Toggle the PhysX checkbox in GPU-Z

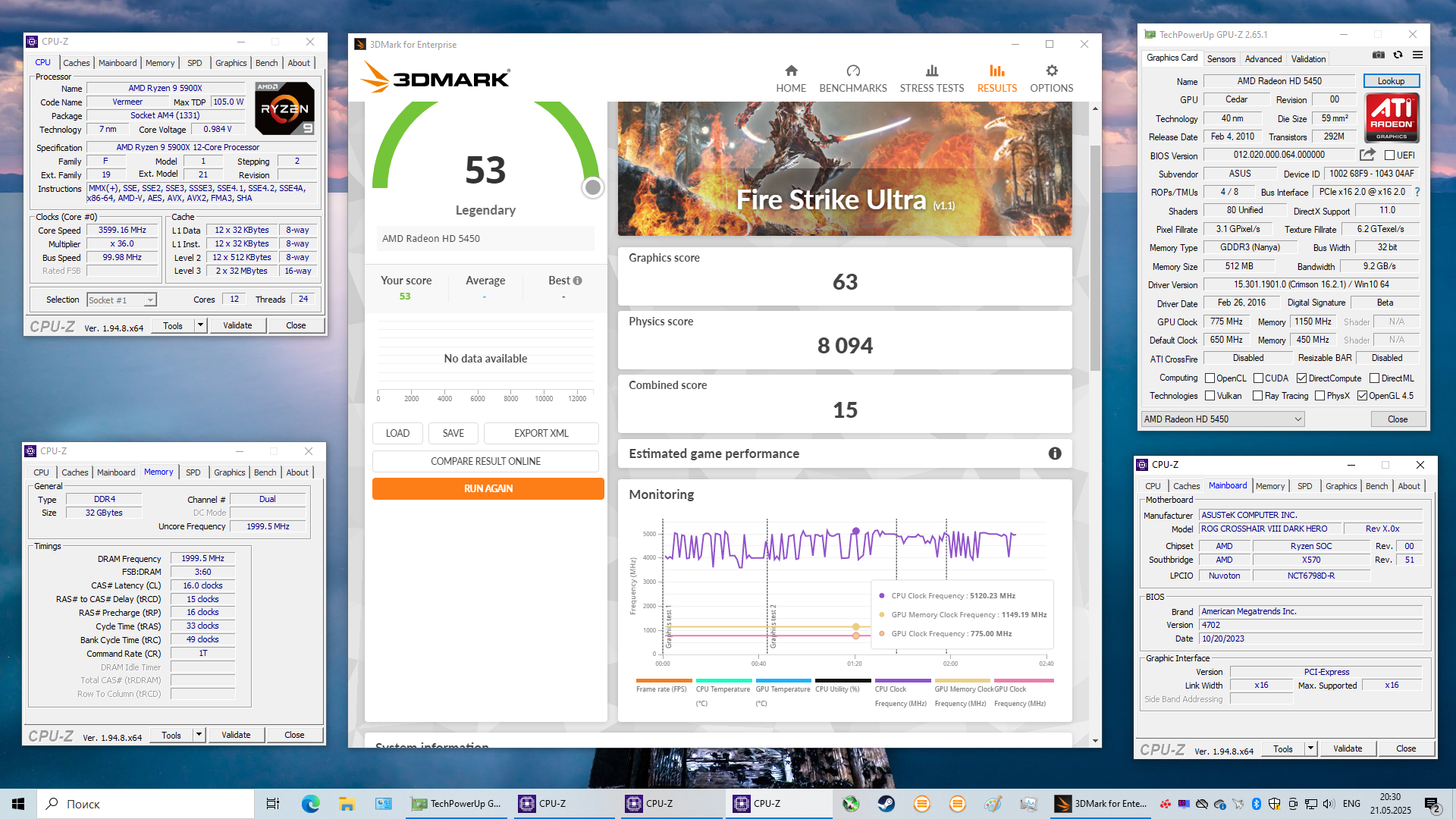click(x=1319, y=396)
